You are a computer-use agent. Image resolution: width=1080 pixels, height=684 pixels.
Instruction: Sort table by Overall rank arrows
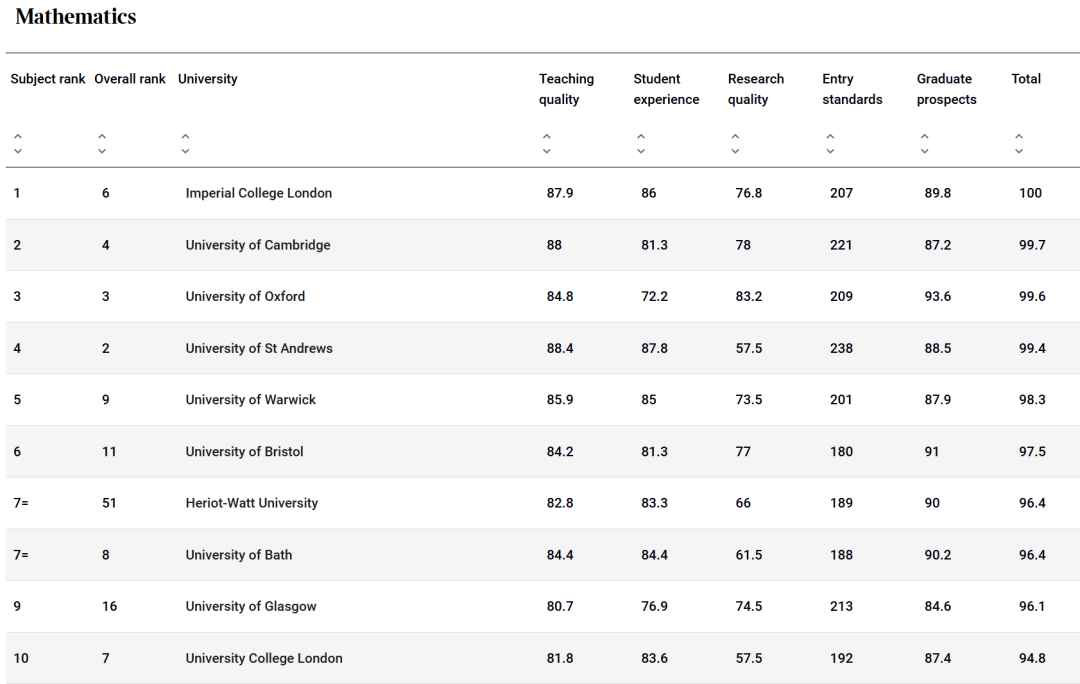102,143
